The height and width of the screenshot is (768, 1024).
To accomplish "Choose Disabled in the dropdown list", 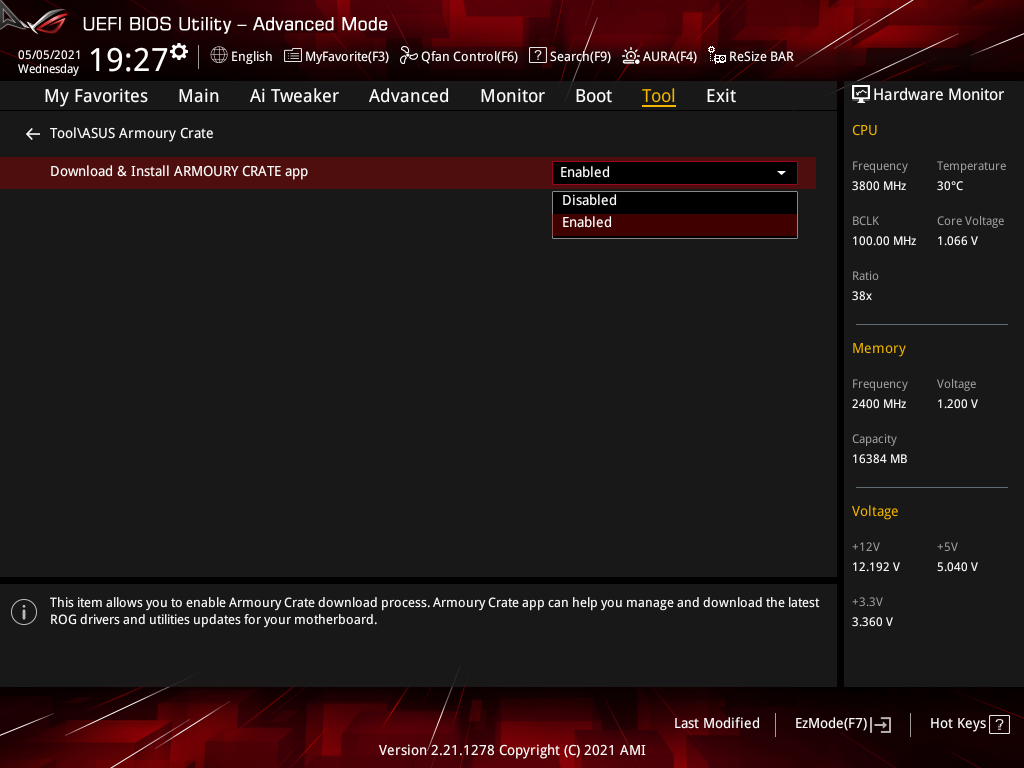I will [x=675, y=200].
